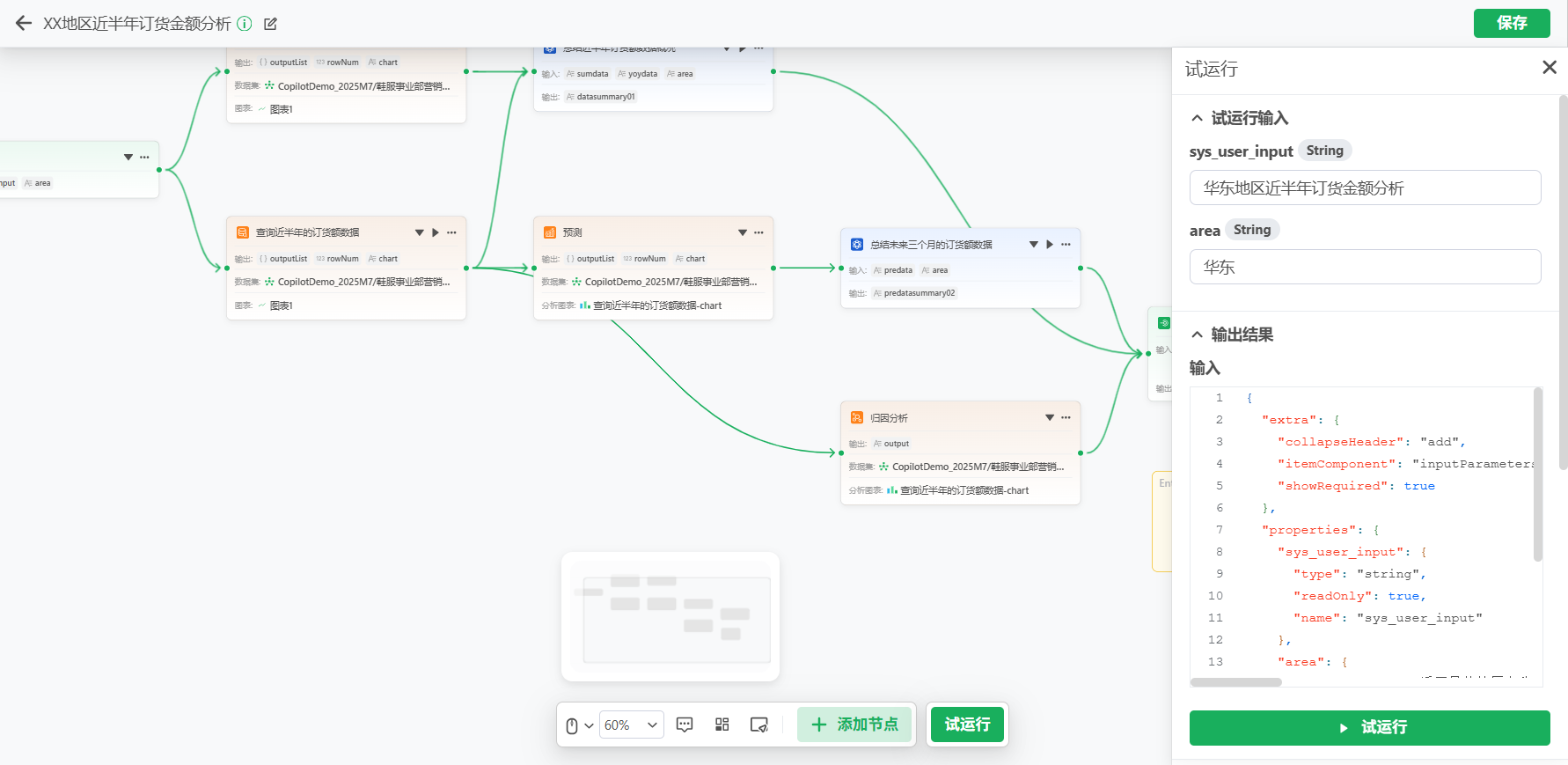Open the comment tool in the bottom toolbar
Image resolution: width=1568 pixels, height=765 pixels.
(685, 725)
